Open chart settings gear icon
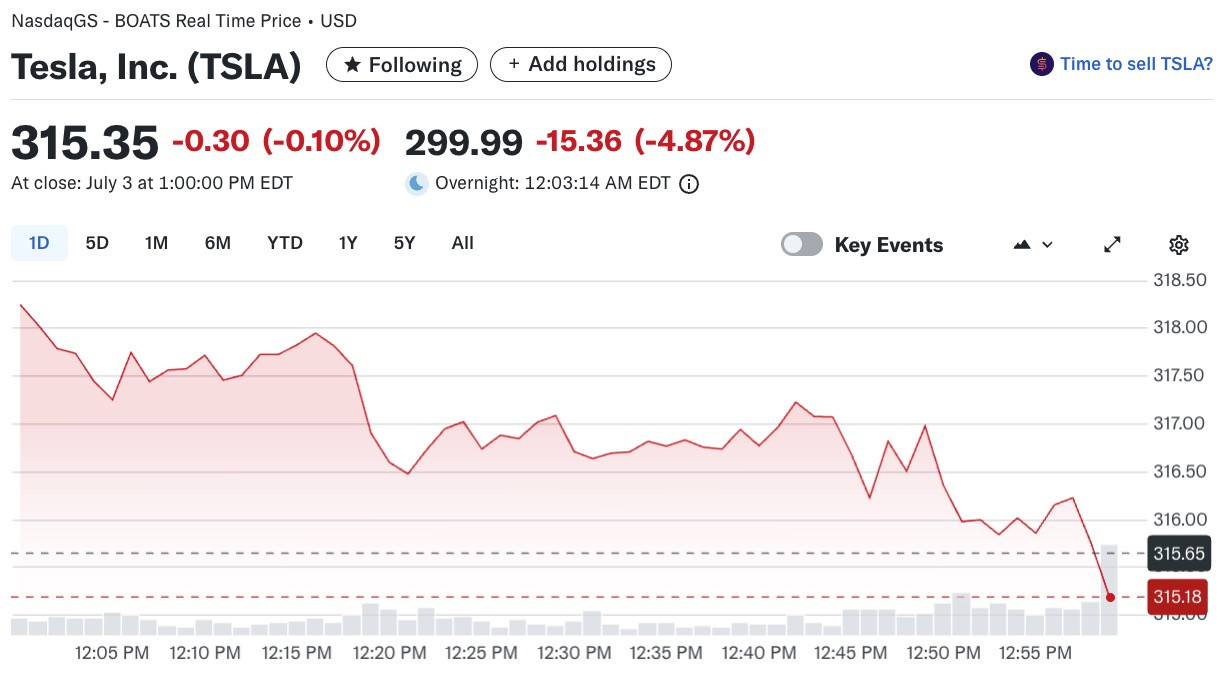The image size is (1226, 683). tap(1178, 245)
